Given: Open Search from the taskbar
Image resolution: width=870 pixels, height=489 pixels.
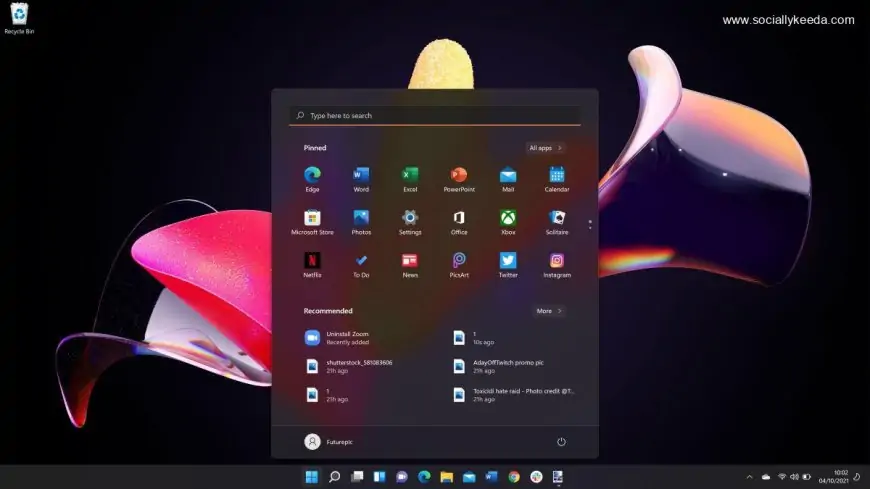Looking at the screenshot, I should (335, 477).
